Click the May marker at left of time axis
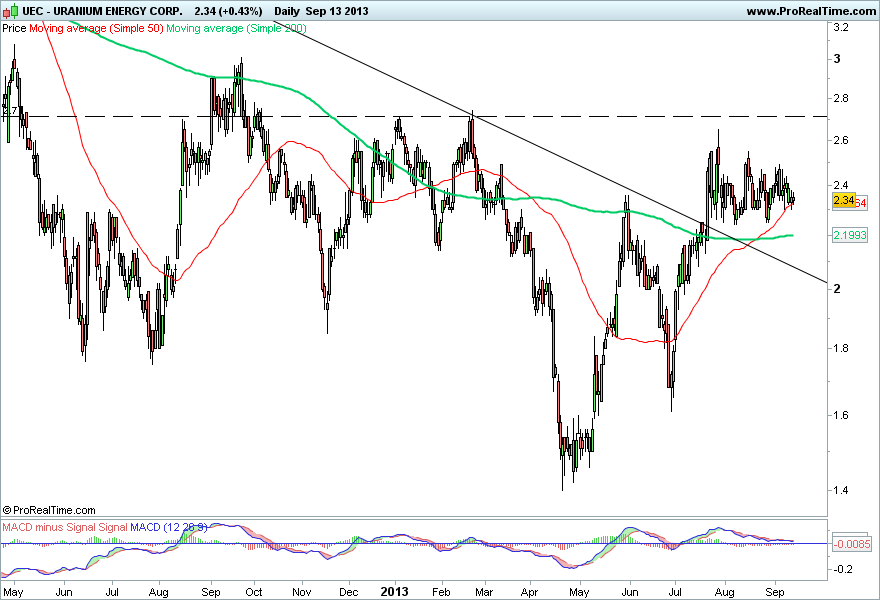This screenshot has width=880, height=600. [x=12, y=592]
